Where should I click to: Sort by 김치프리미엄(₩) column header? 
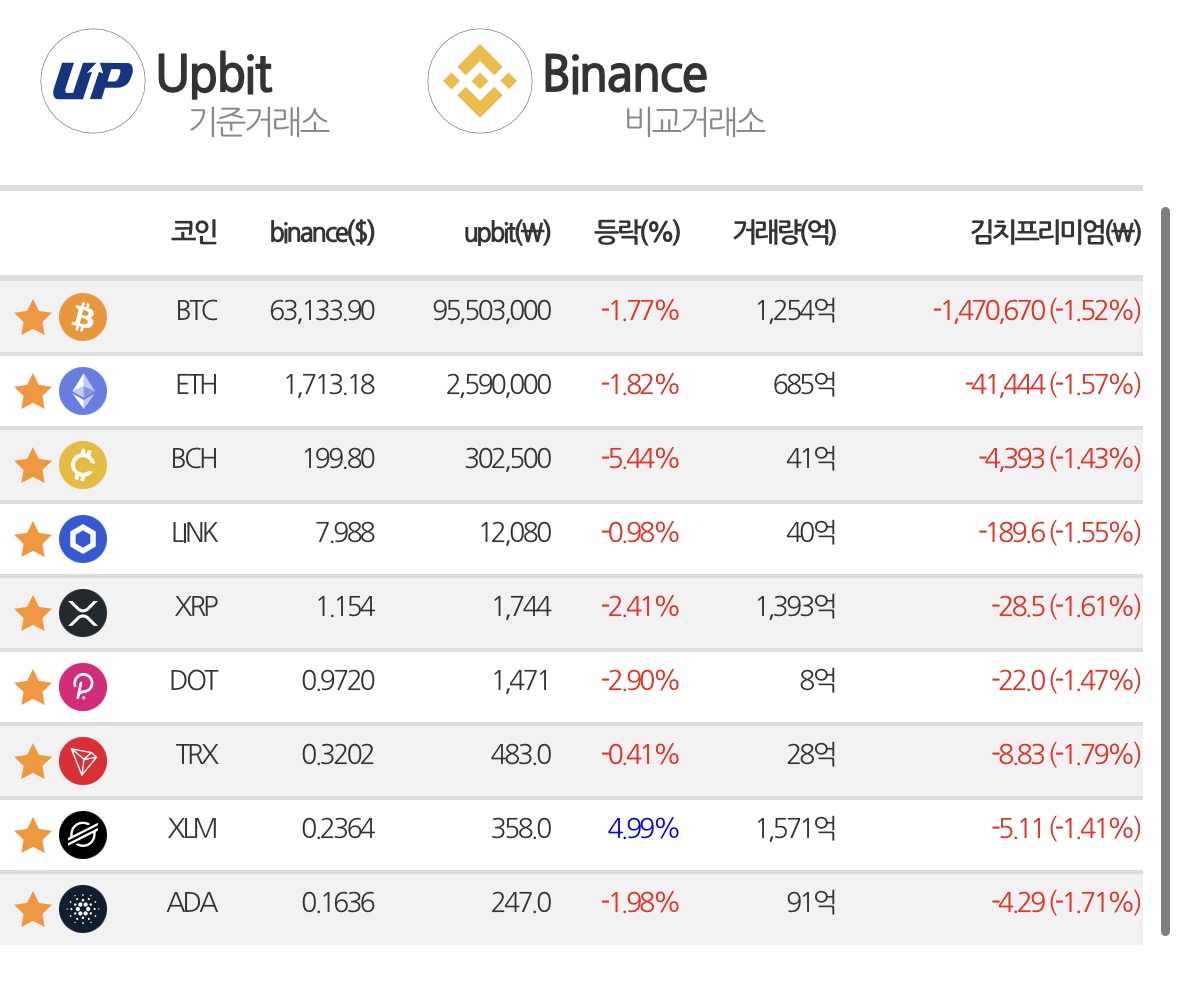[x=1055, y=232]
